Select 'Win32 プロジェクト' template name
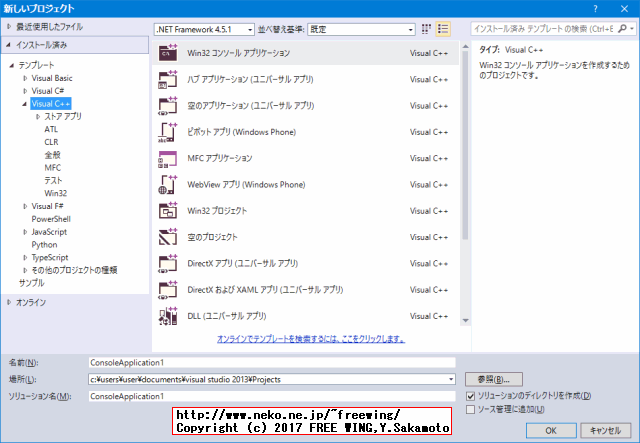This screenshot has width=640, height=443. coord(217,211)
